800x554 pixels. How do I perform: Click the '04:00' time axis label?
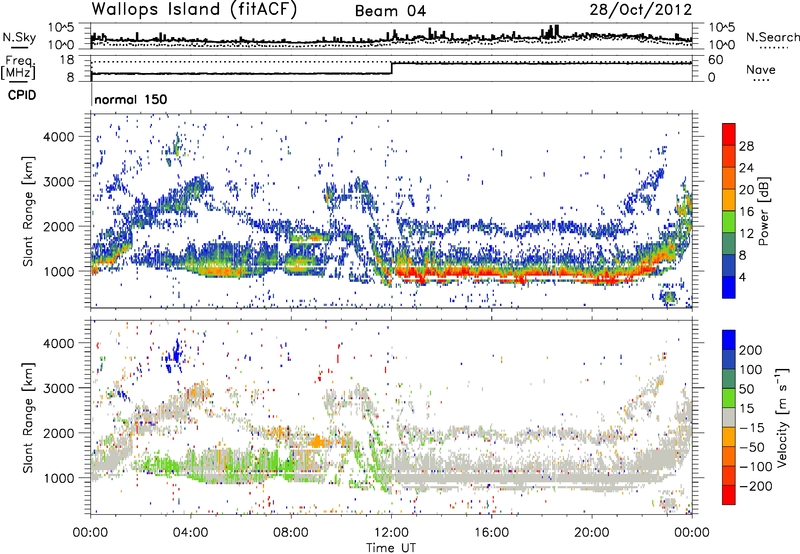point(191,533)
